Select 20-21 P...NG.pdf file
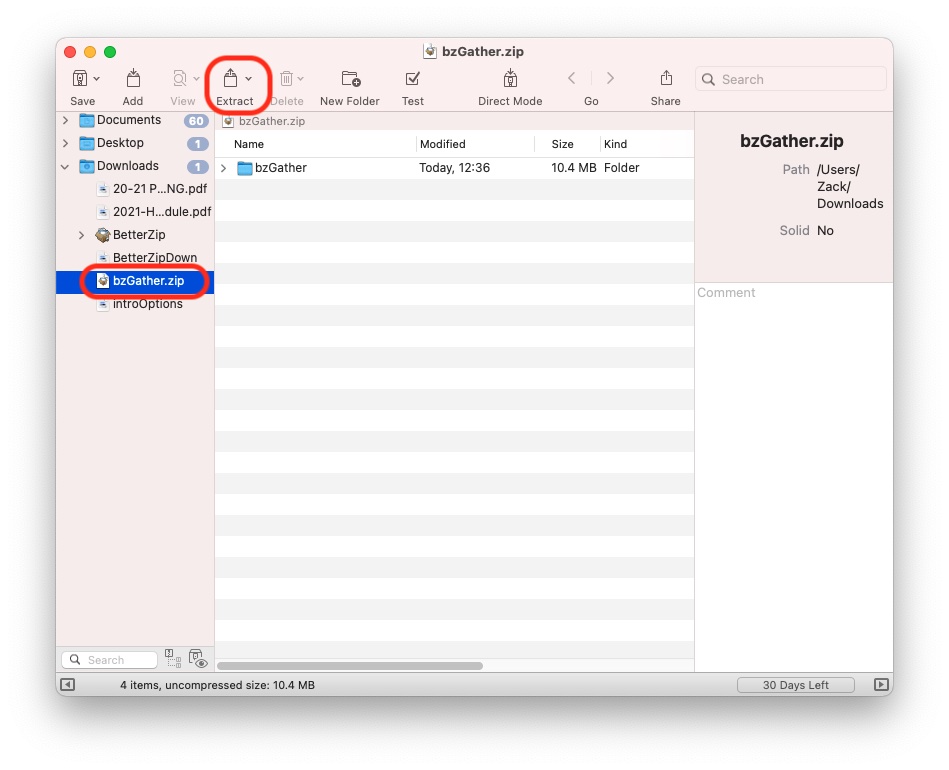Viewport: 949px width, 770px height. pos(160,189)
